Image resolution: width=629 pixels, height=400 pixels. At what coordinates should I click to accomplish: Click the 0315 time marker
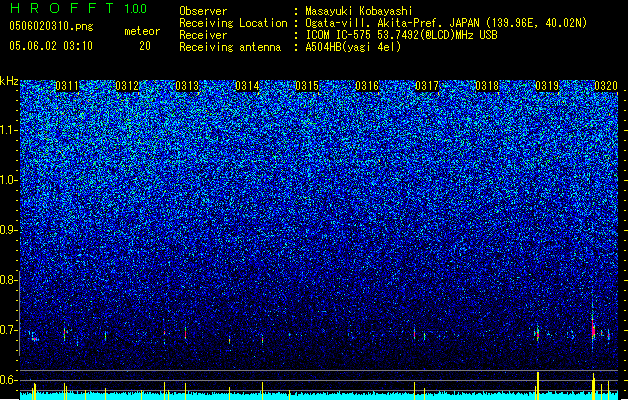307,86
